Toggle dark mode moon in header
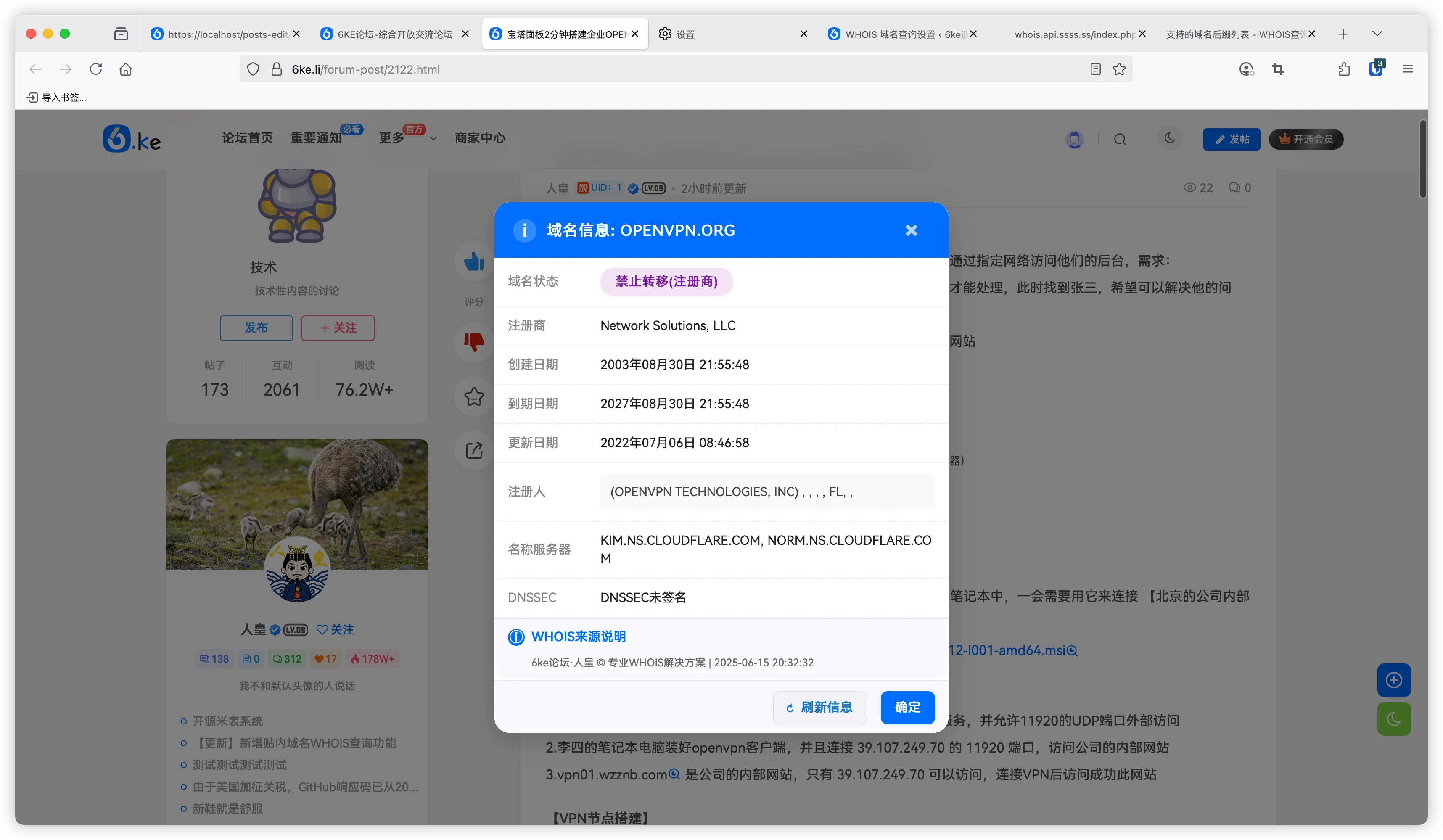This screenshot has height=840, width=1443. coord(1169,138)
